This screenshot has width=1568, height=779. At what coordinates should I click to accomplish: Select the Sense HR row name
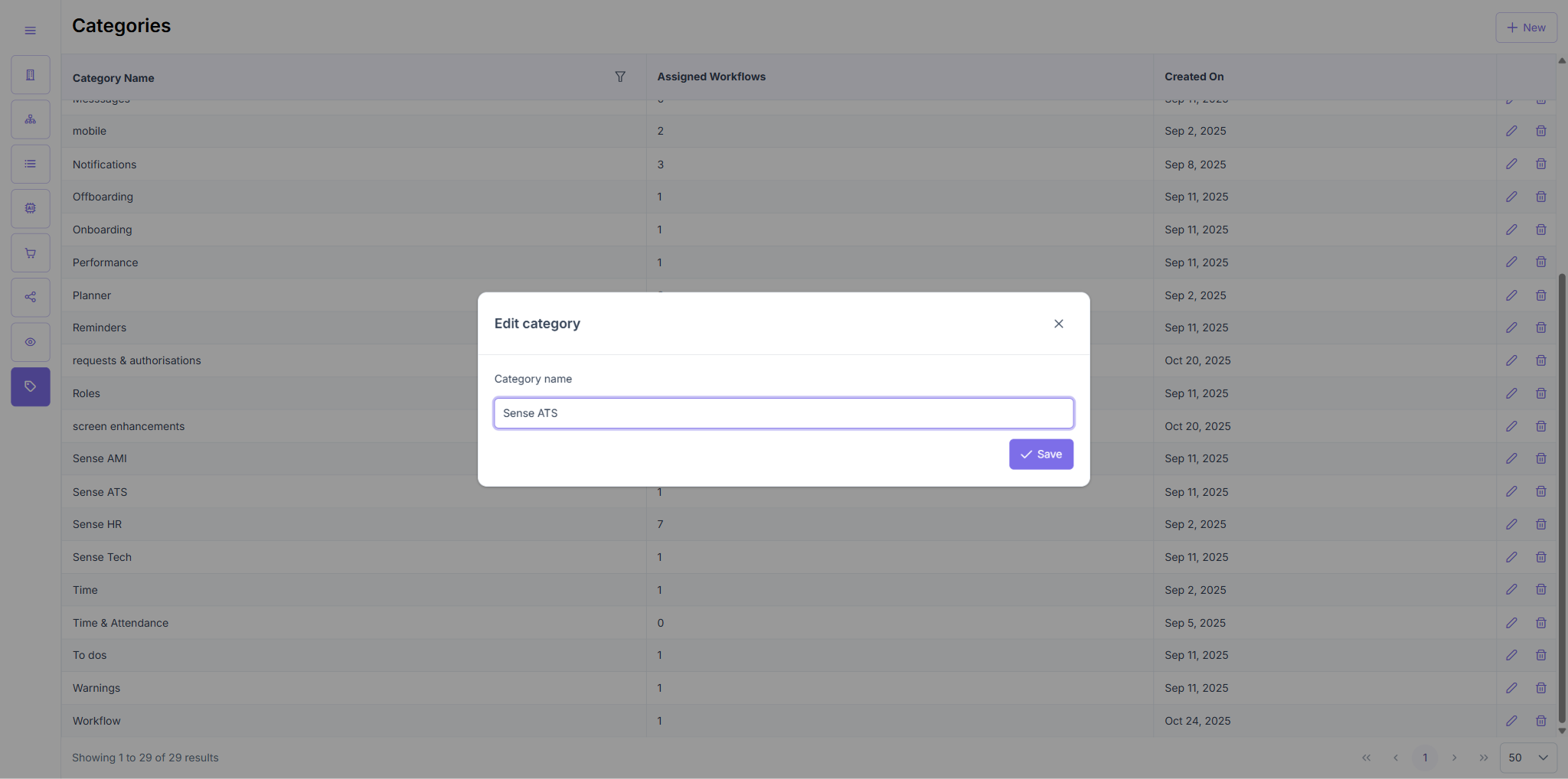[97, 524]
